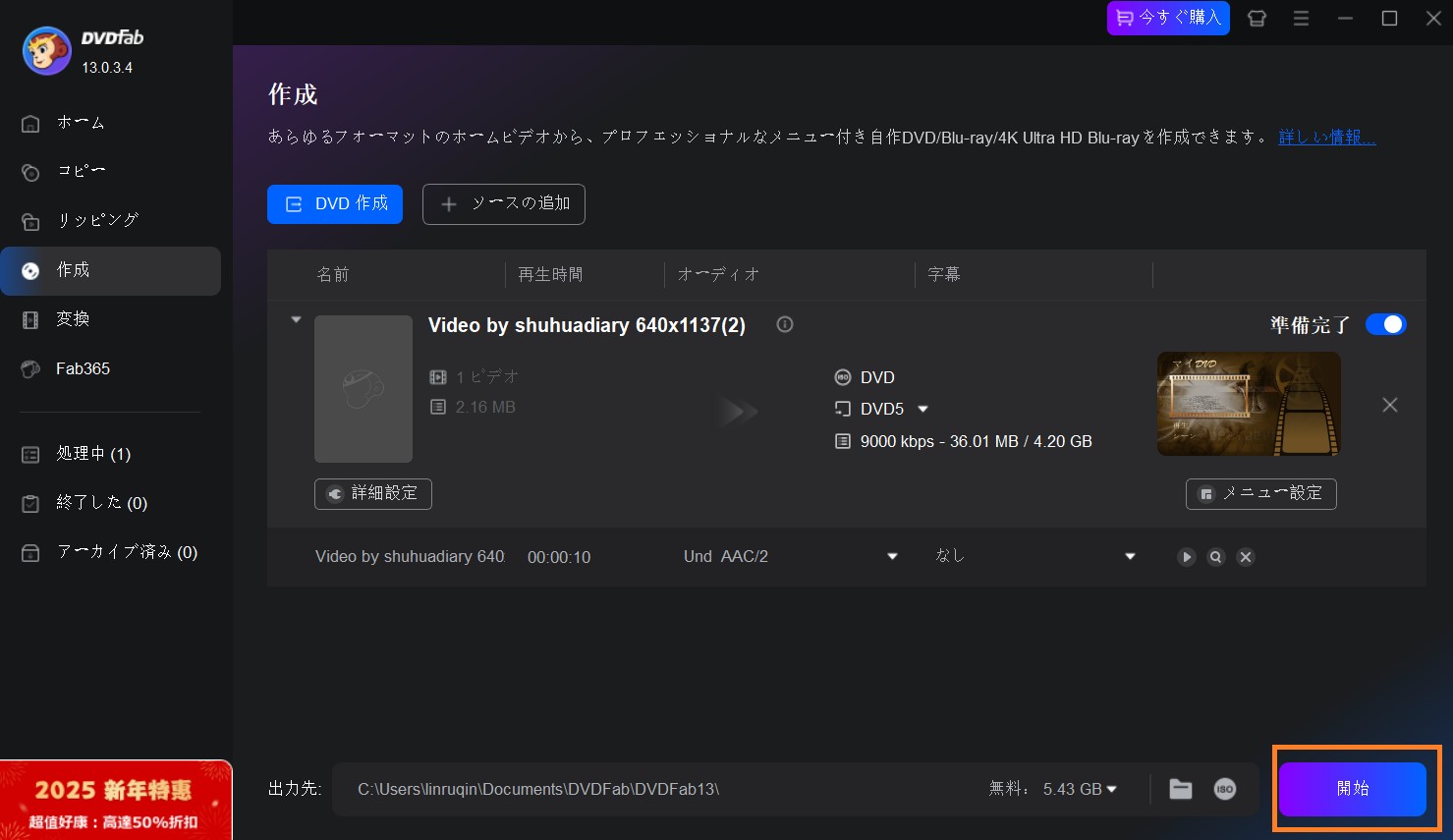1453x840 pixels.
Task: Click the 1 ビデオ count text
Action: 487,377
